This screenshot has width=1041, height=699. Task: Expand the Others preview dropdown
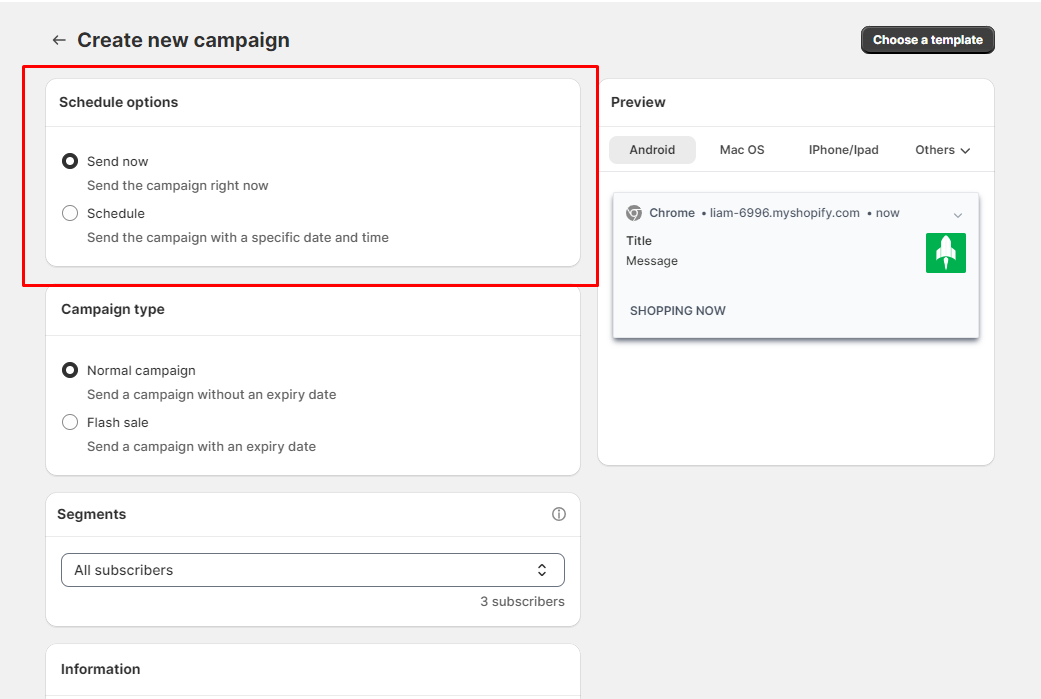click(942, 150)
